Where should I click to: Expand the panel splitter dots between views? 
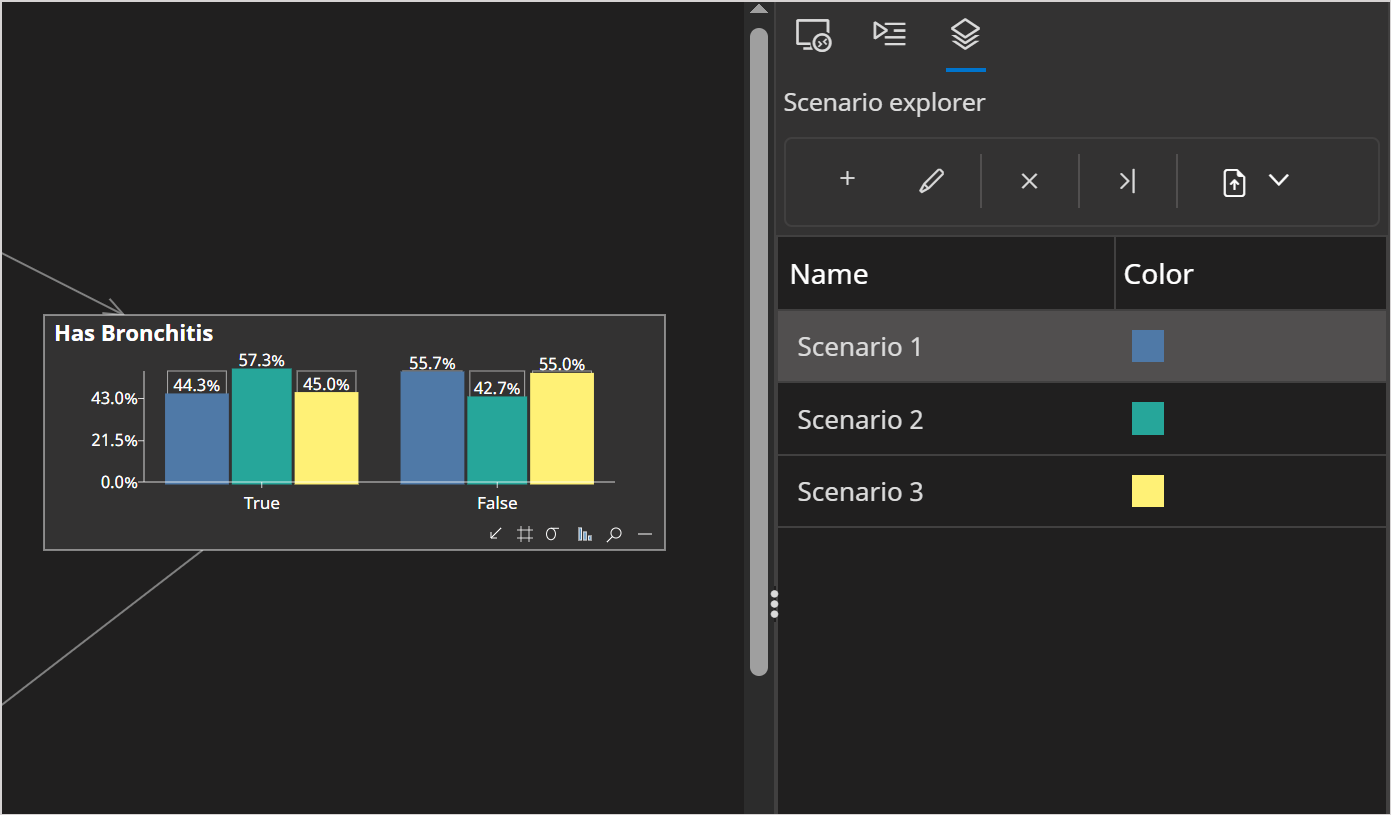(775, 603)
